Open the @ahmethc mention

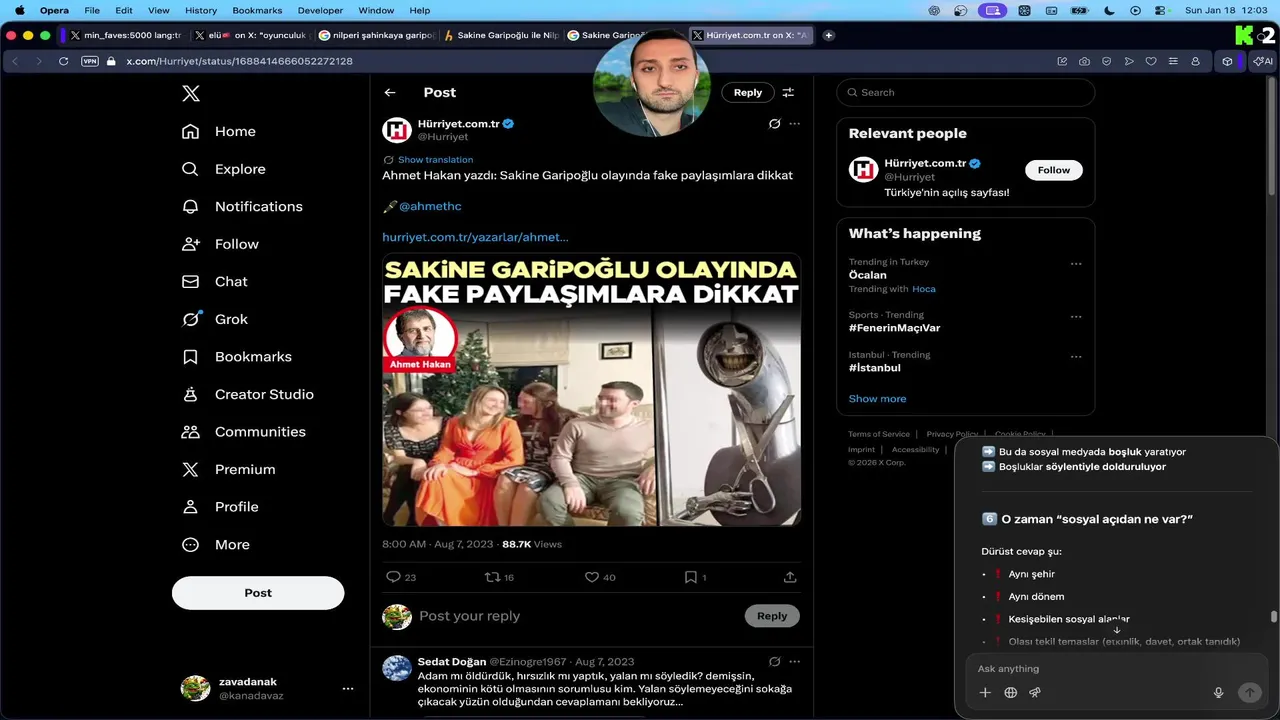[x=430, y=206]
